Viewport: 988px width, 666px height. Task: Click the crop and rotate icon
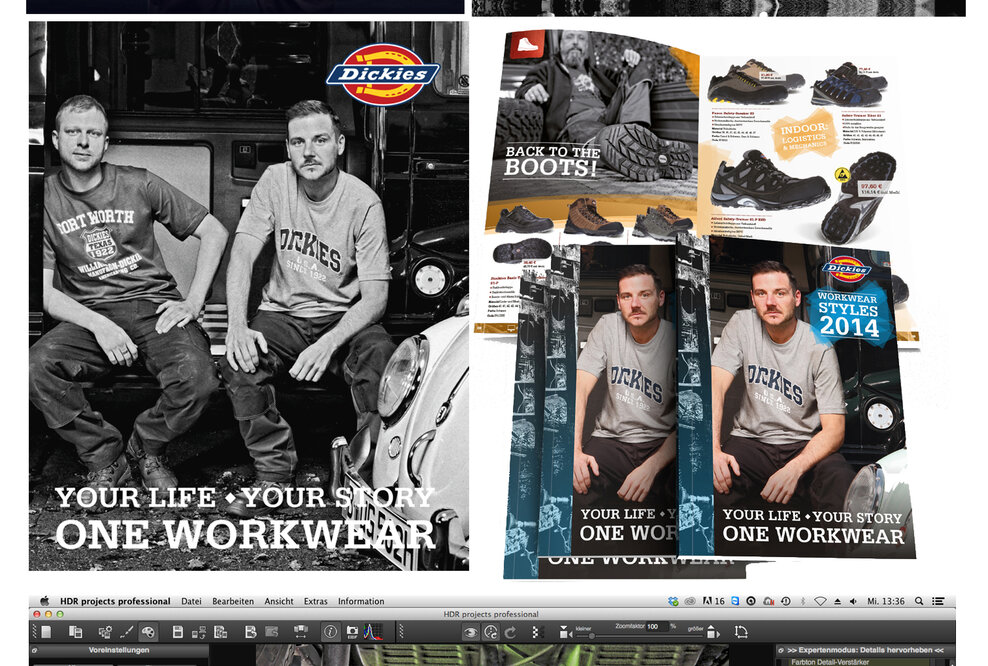740,632
